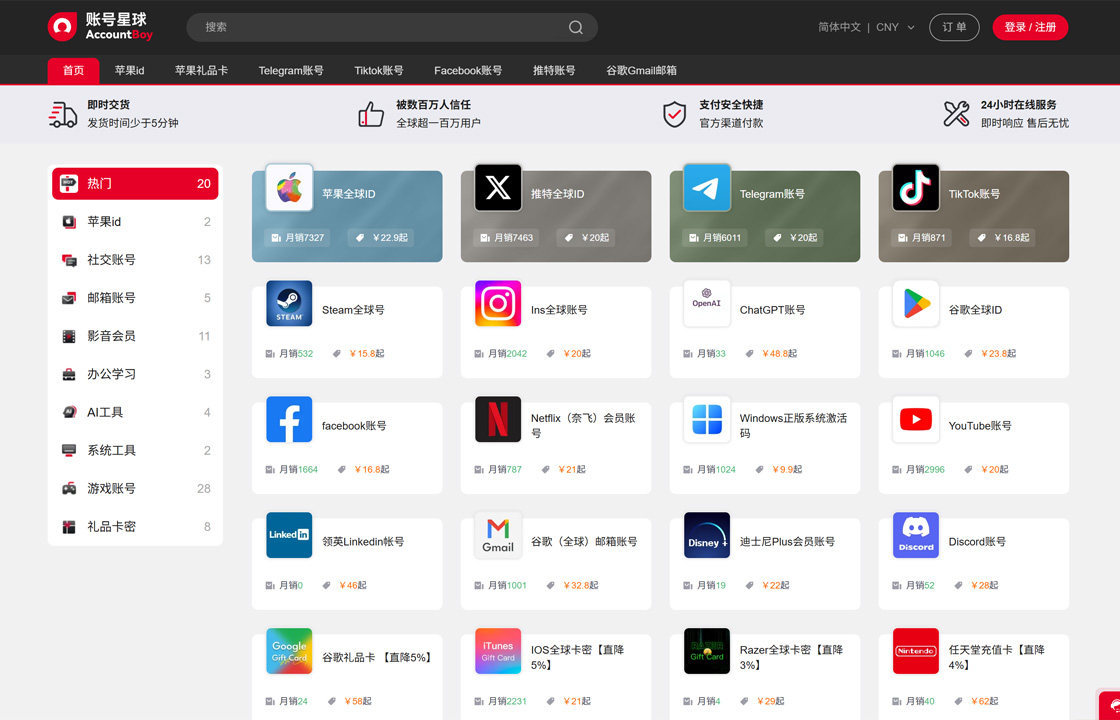1120x720 pixels.
Task: Select the AI工具 sidebar category
Action: [x=135, y=412]
